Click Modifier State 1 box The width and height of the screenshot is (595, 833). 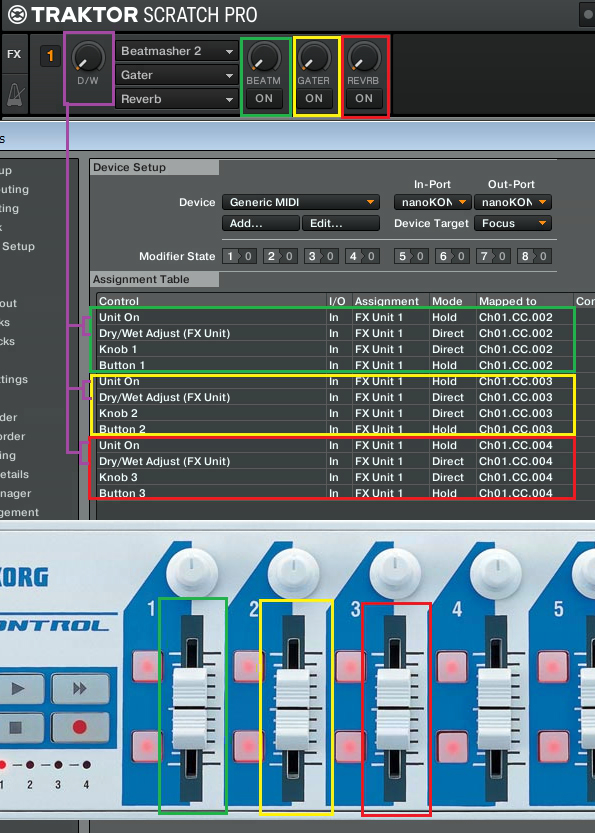tap(239, 257)
